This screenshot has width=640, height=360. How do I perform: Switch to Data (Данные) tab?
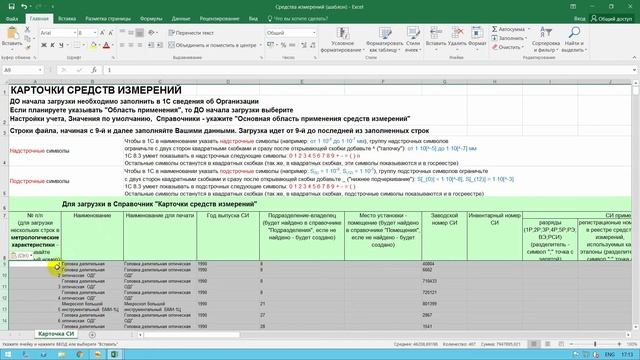point(181,19)
